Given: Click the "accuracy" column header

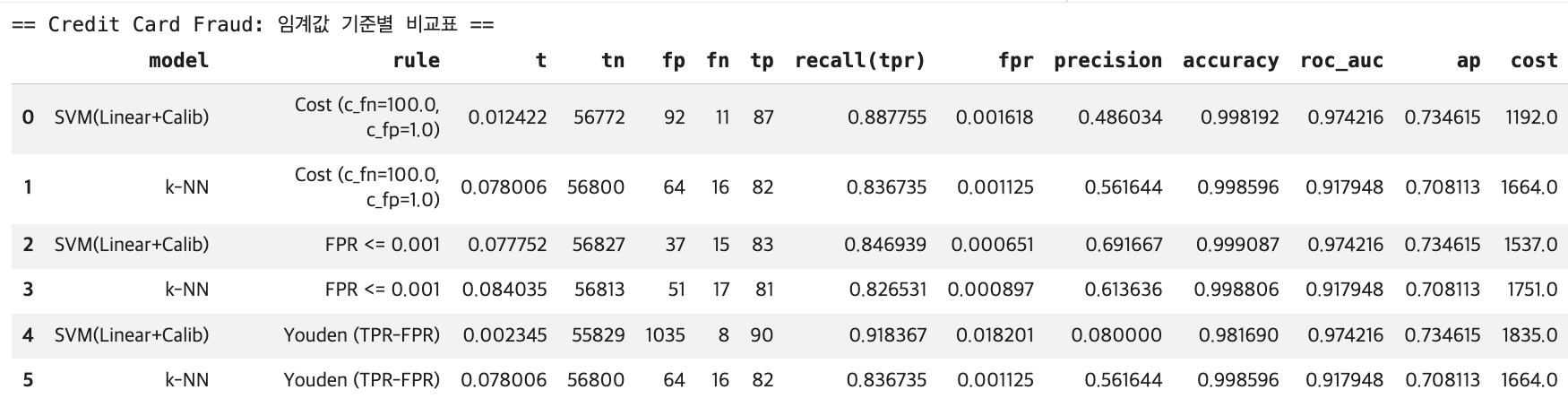Looking at the screenshot, I should tap(1230, 61).
